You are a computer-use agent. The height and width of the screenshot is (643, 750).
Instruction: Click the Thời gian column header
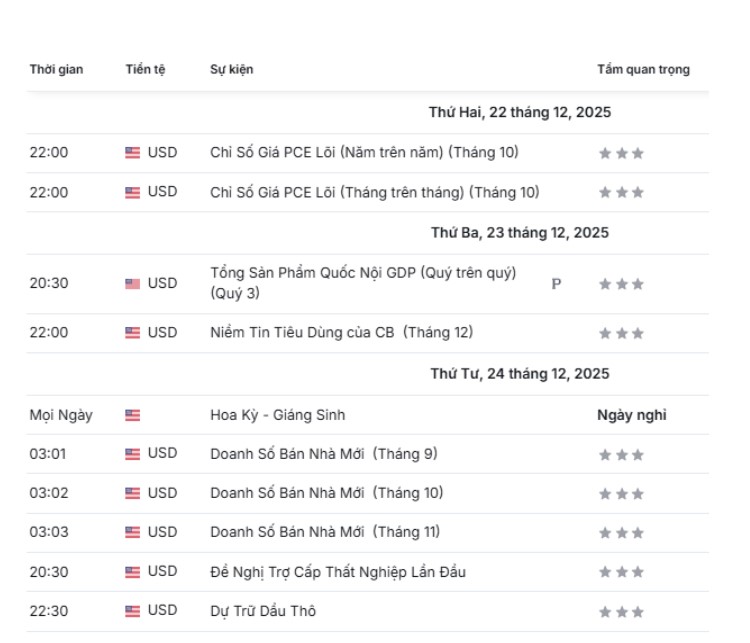pos(56,70)
